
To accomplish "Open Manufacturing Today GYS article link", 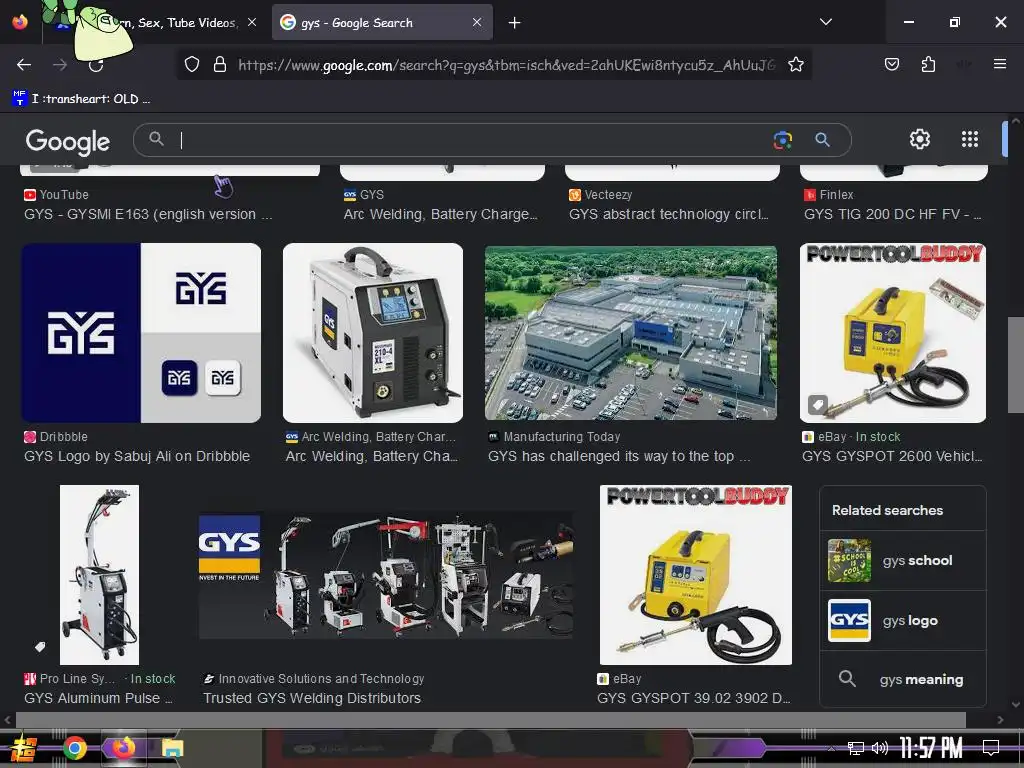I will coord(618,456).
